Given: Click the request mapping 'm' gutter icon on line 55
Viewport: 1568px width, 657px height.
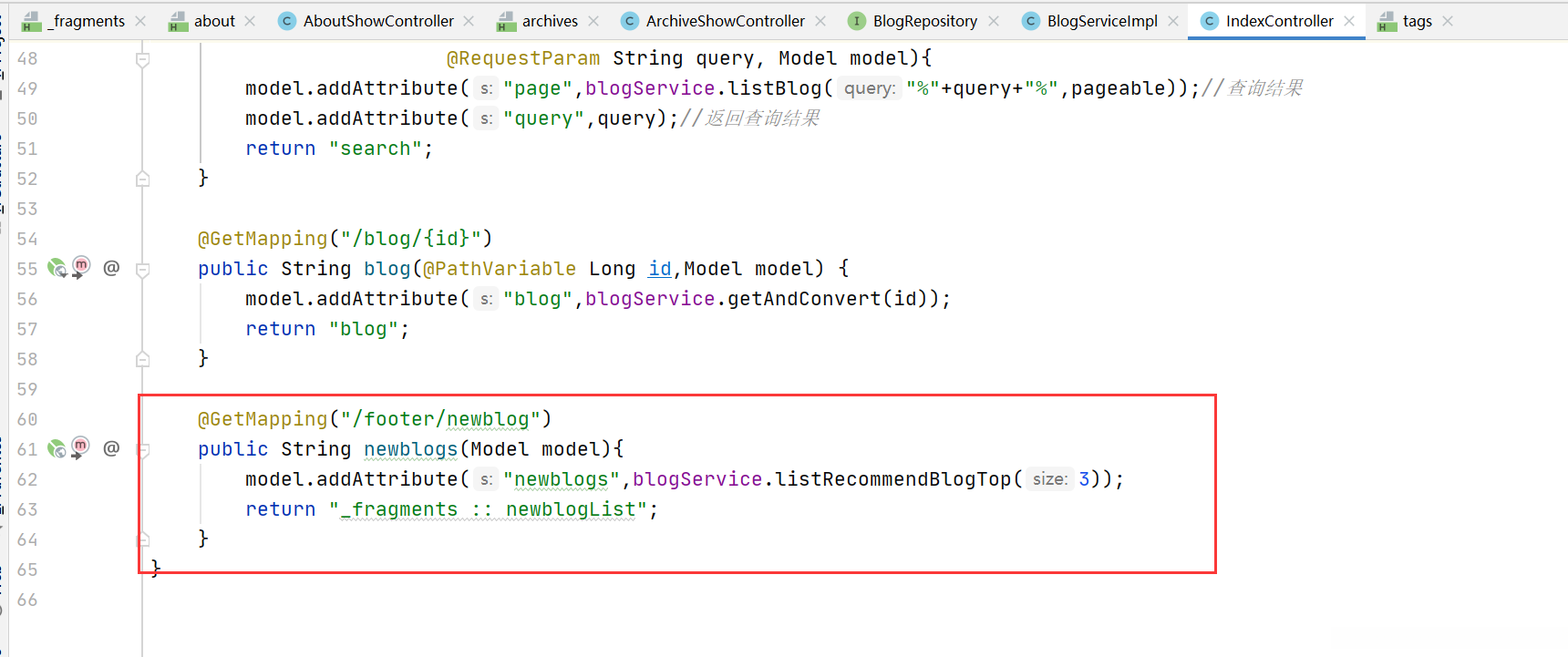Looking at the screenshot, I should pos(81,266).
